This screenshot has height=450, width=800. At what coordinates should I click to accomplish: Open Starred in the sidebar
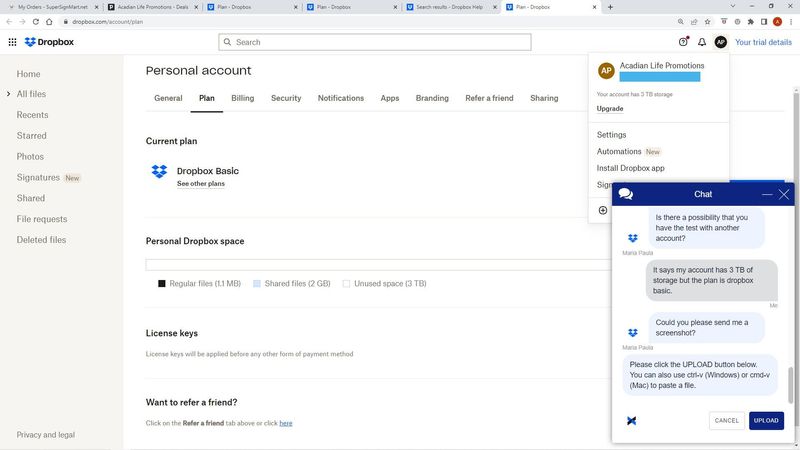click(x=31, y=136)
